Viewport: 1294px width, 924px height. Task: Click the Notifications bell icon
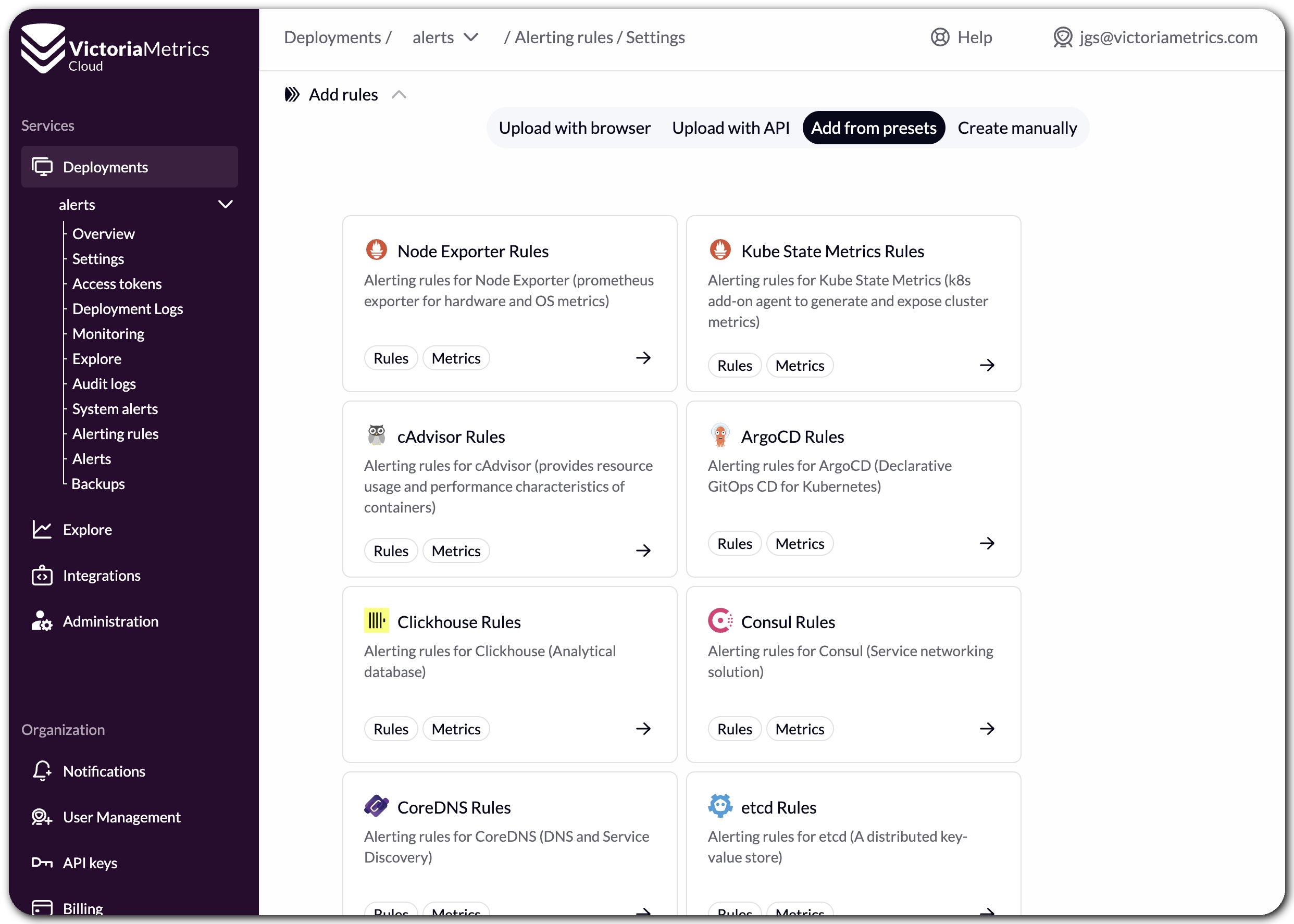[42, 771]
